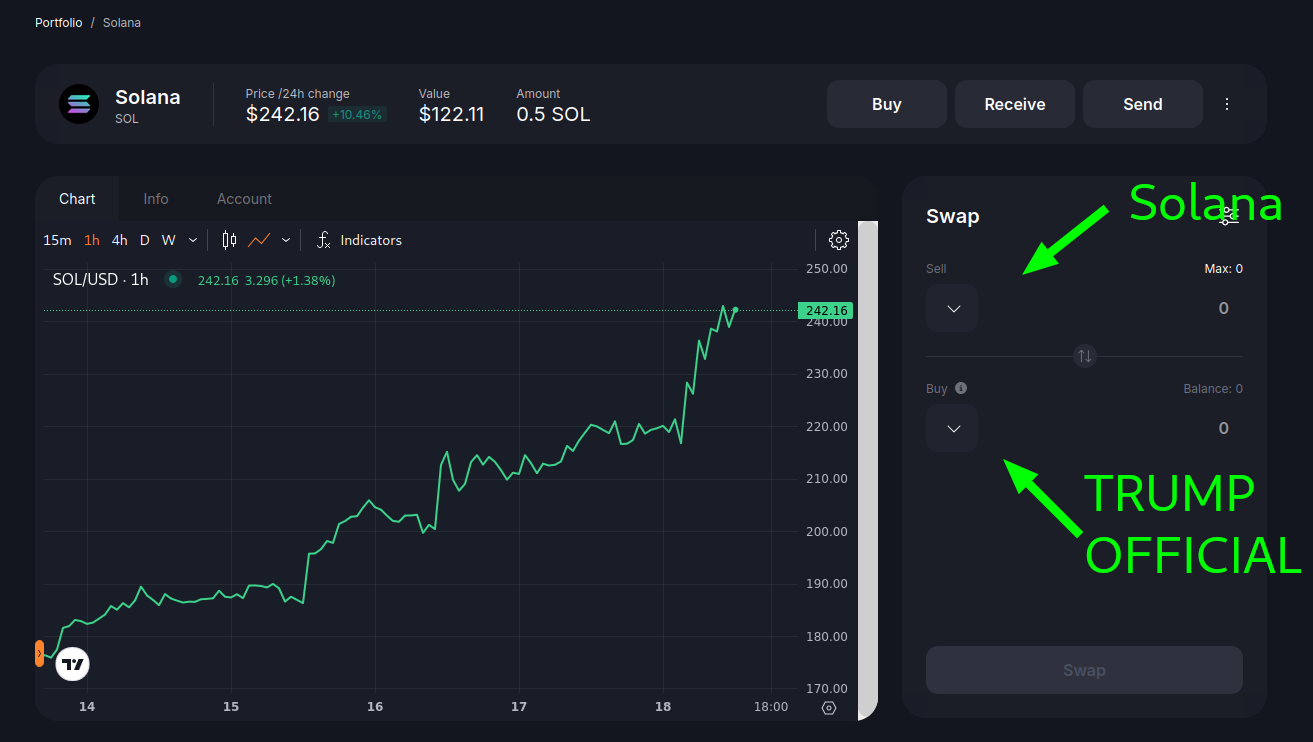Open candlestick chart type icon

click(x=229, y=240)
